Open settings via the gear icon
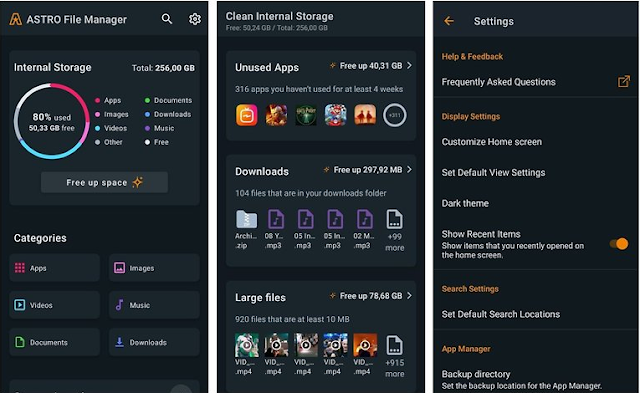This screenshot has width=640, height=393. (x=195, y=19)
